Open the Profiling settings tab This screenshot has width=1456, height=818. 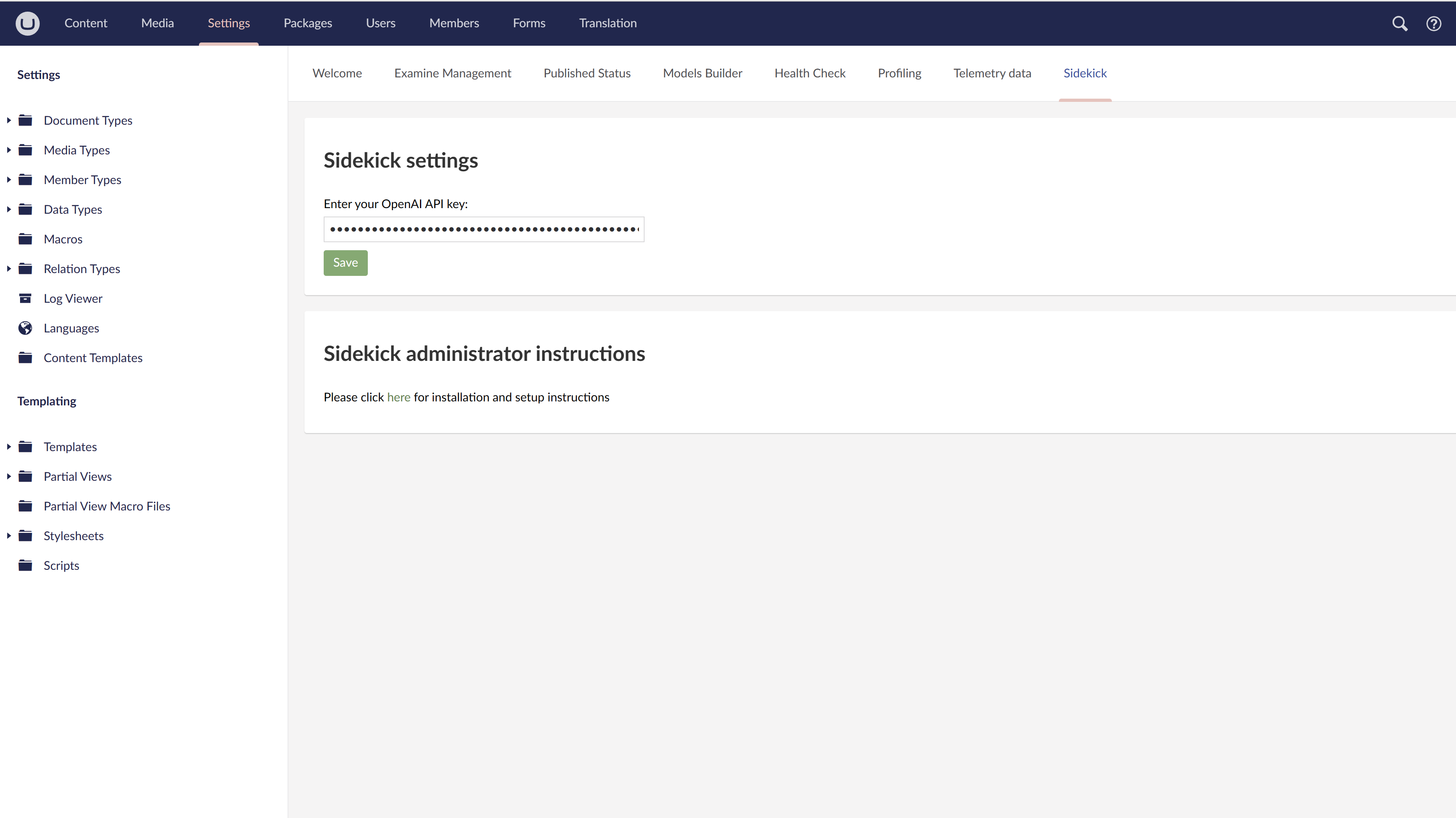[899, 73]
